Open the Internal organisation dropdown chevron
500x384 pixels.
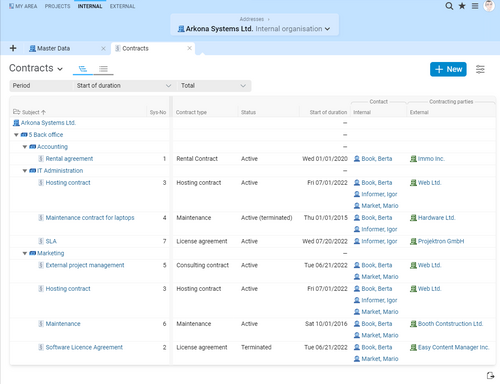click(327, 29)
